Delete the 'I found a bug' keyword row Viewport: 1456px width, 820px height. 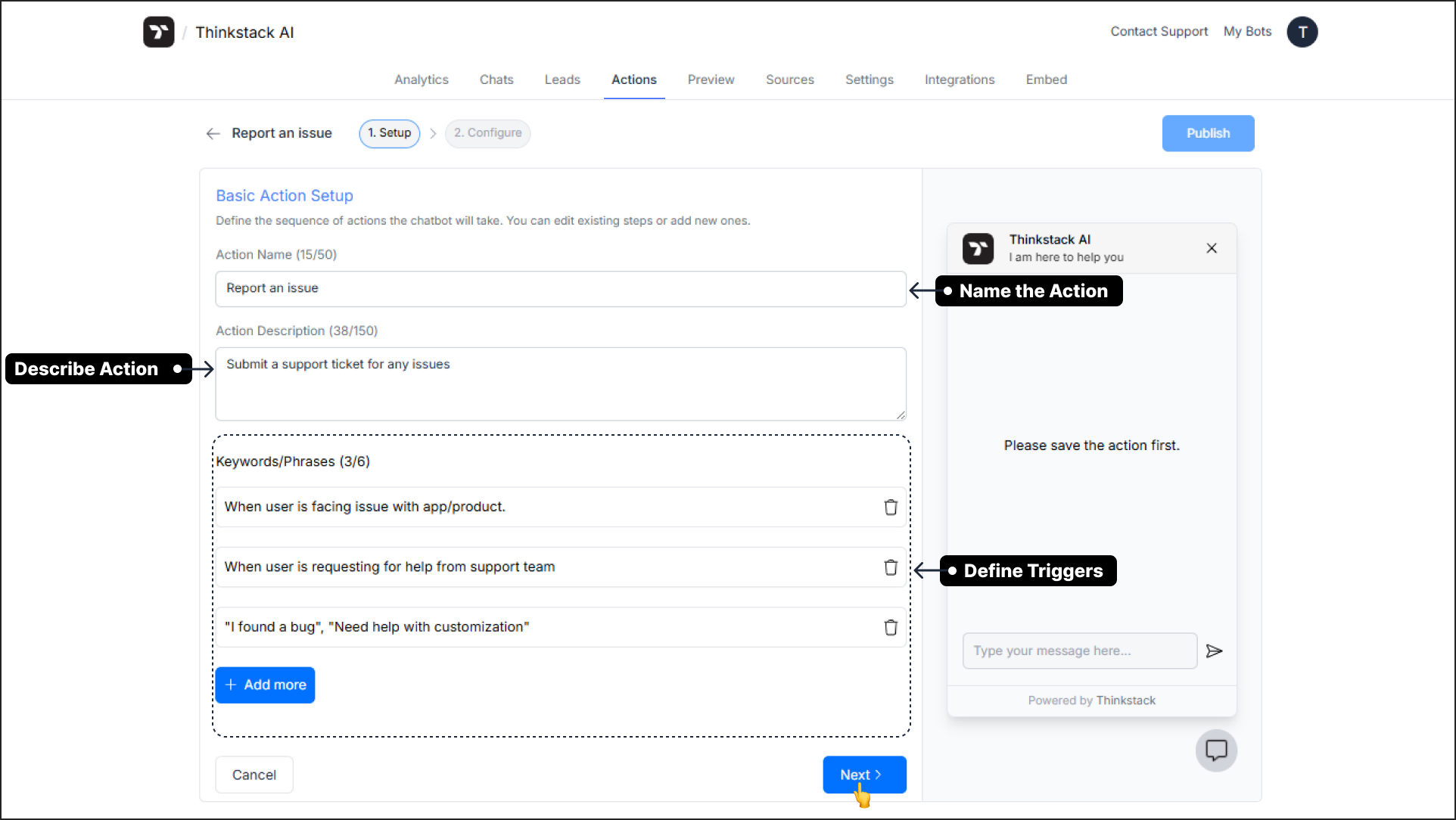[891, 627]
